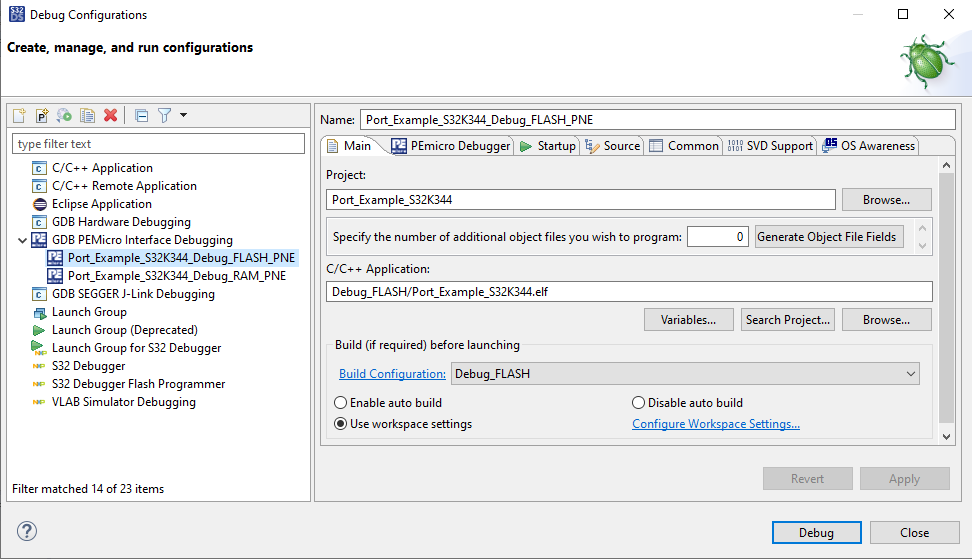The image size is (972, 559).
Task: Select the Disable auto build option
Action: [x=638, y=403]
